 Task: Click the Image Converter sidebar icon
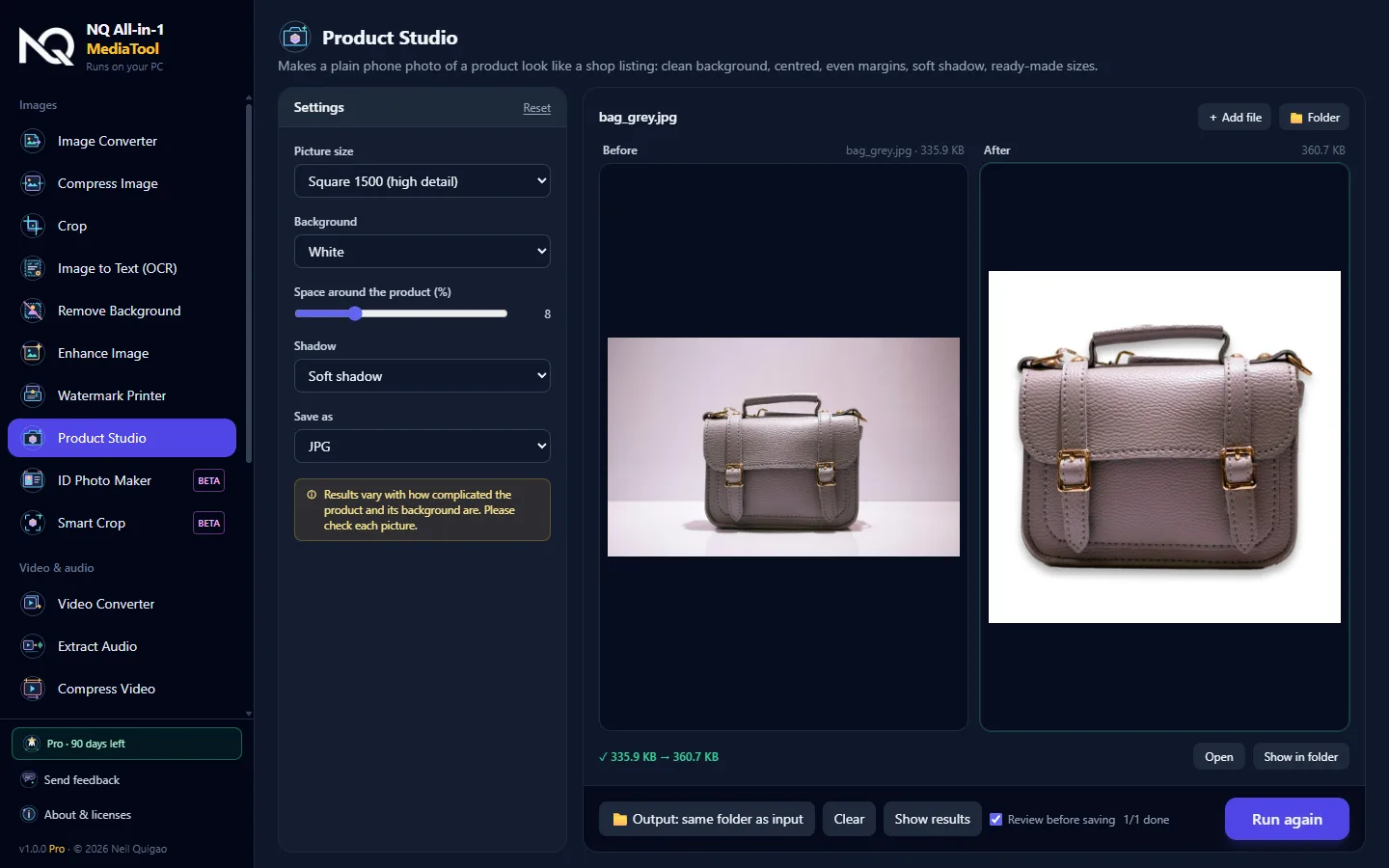(33, 141)
